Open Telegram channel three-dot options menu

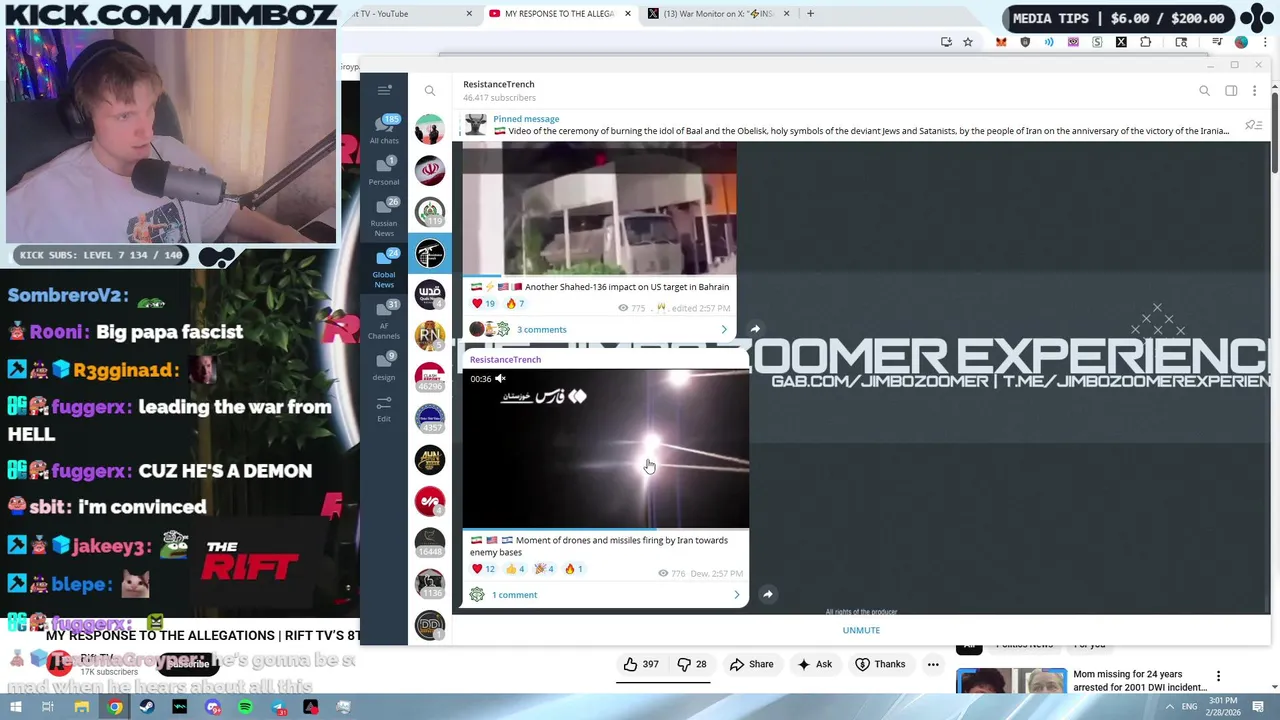1254,91
